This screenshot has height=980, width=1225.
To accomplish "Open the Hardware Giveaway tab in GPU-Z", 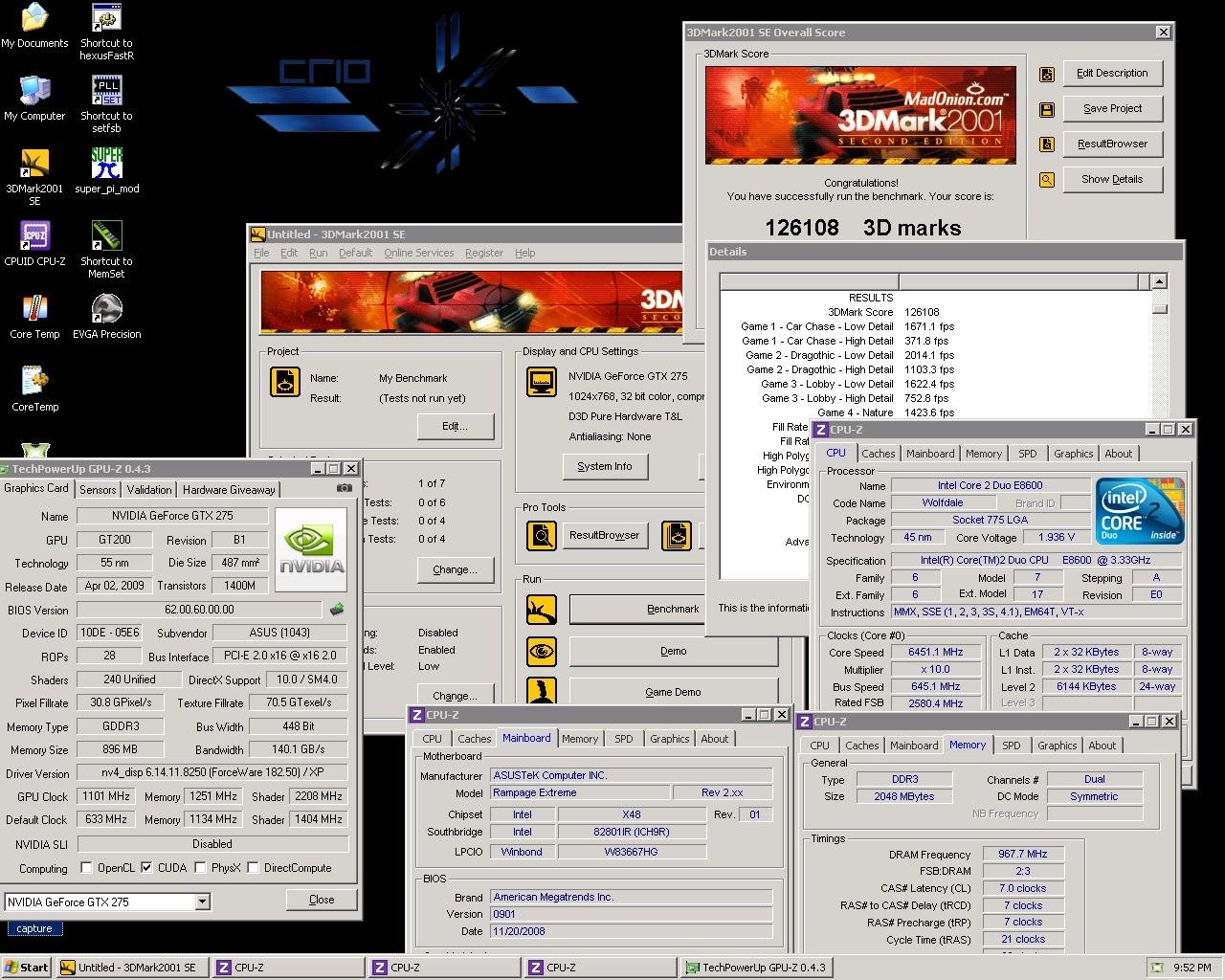I will pos(229,489).
